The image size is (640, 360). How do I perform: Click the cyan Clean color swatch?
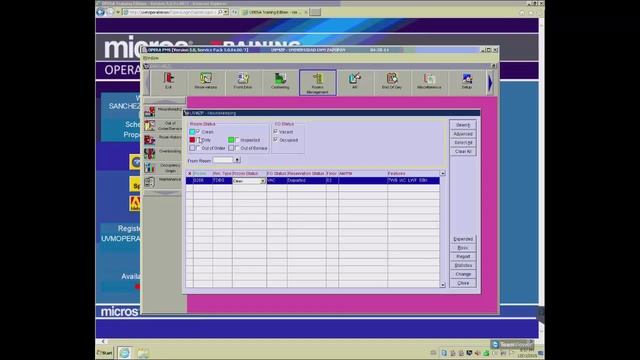pyautogui.click(x=192, y=132)
